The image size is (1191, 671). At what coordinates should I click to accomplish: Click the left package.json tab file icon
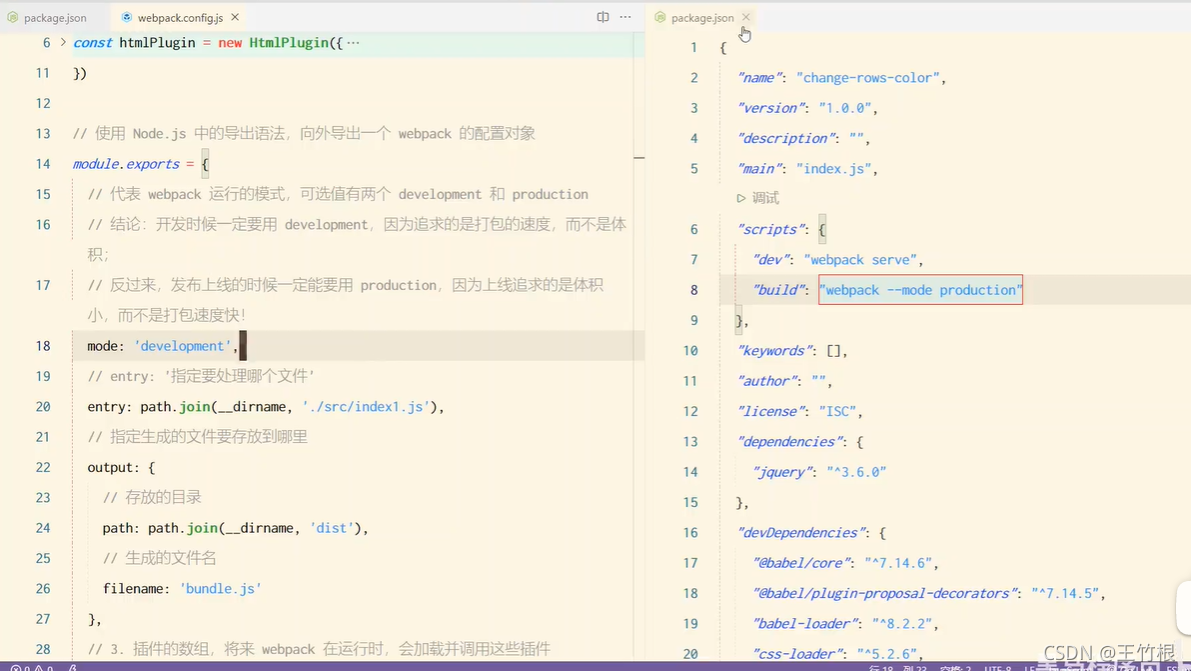13,18
